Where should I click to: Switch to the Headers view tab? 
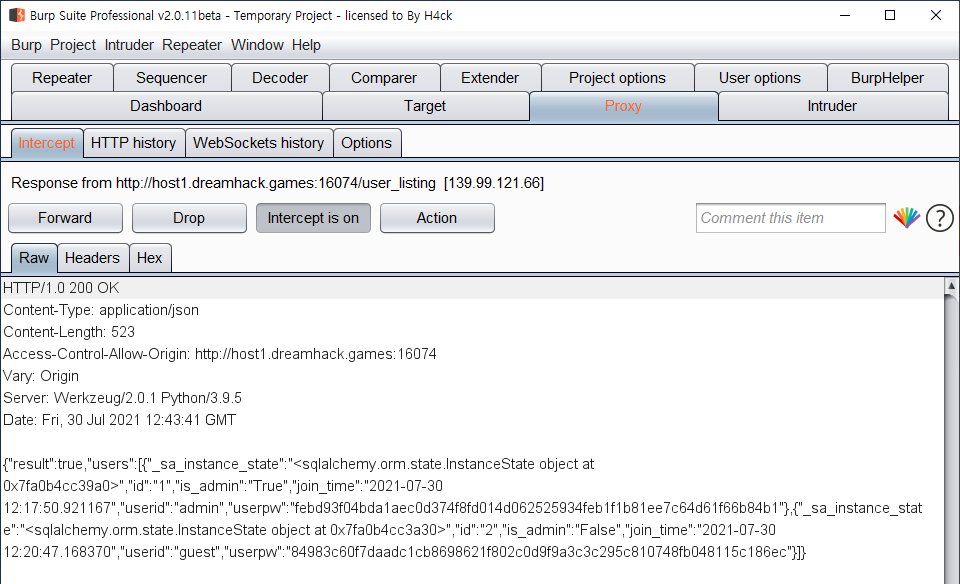[x=92, y=258]
